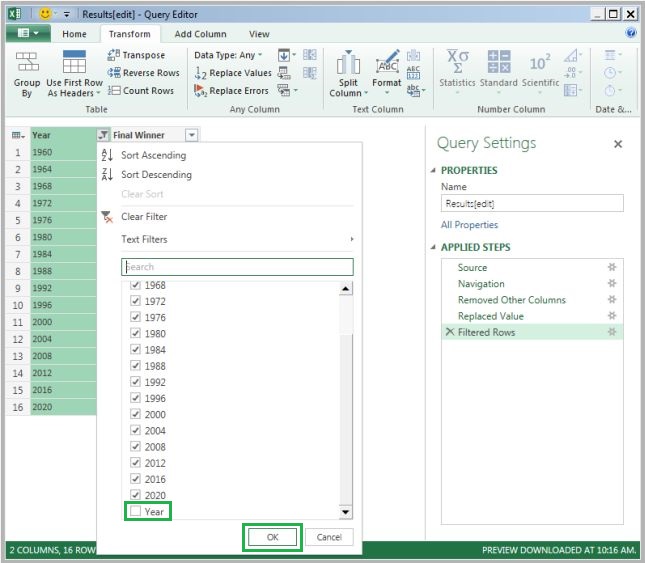
Task: Close the Query Settings pane
Action: tap(617, 144)
